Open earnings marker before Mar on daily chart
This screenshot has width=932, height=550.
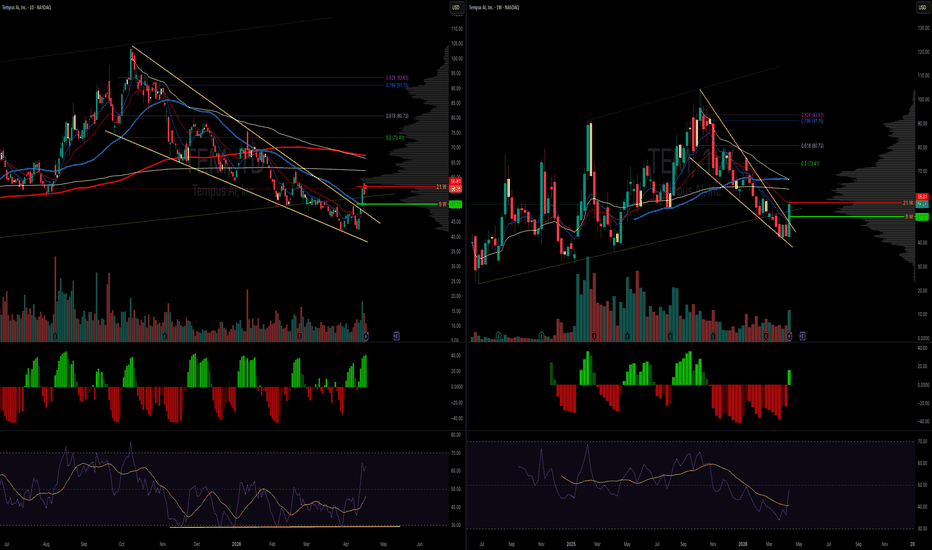299,337
